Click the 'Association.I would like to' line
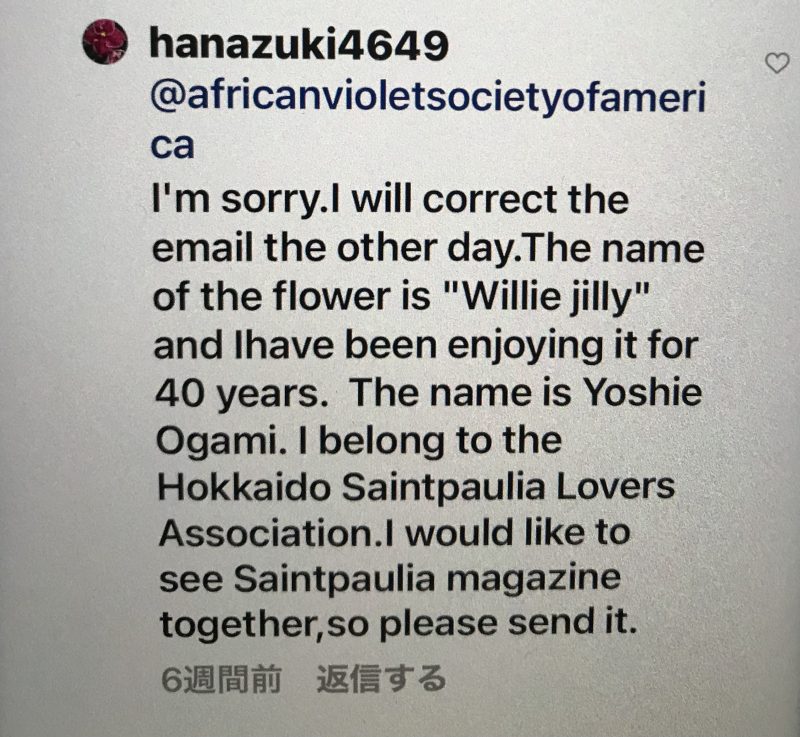 tap(394, 533)
